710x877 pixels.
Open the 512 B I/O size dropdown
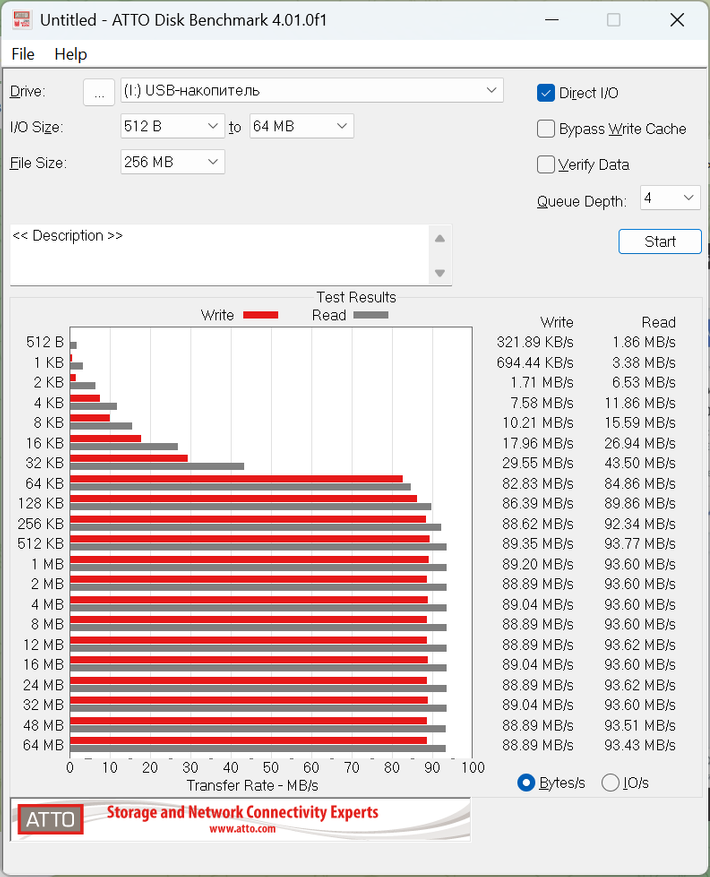(x=172, y=126)
